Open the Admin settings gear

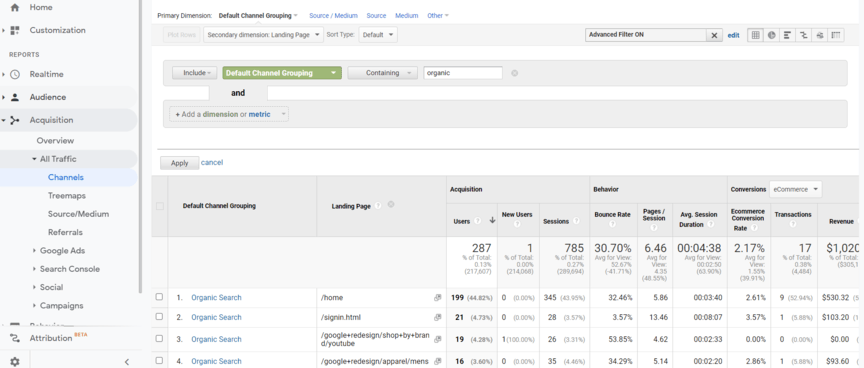coord(15,362)
